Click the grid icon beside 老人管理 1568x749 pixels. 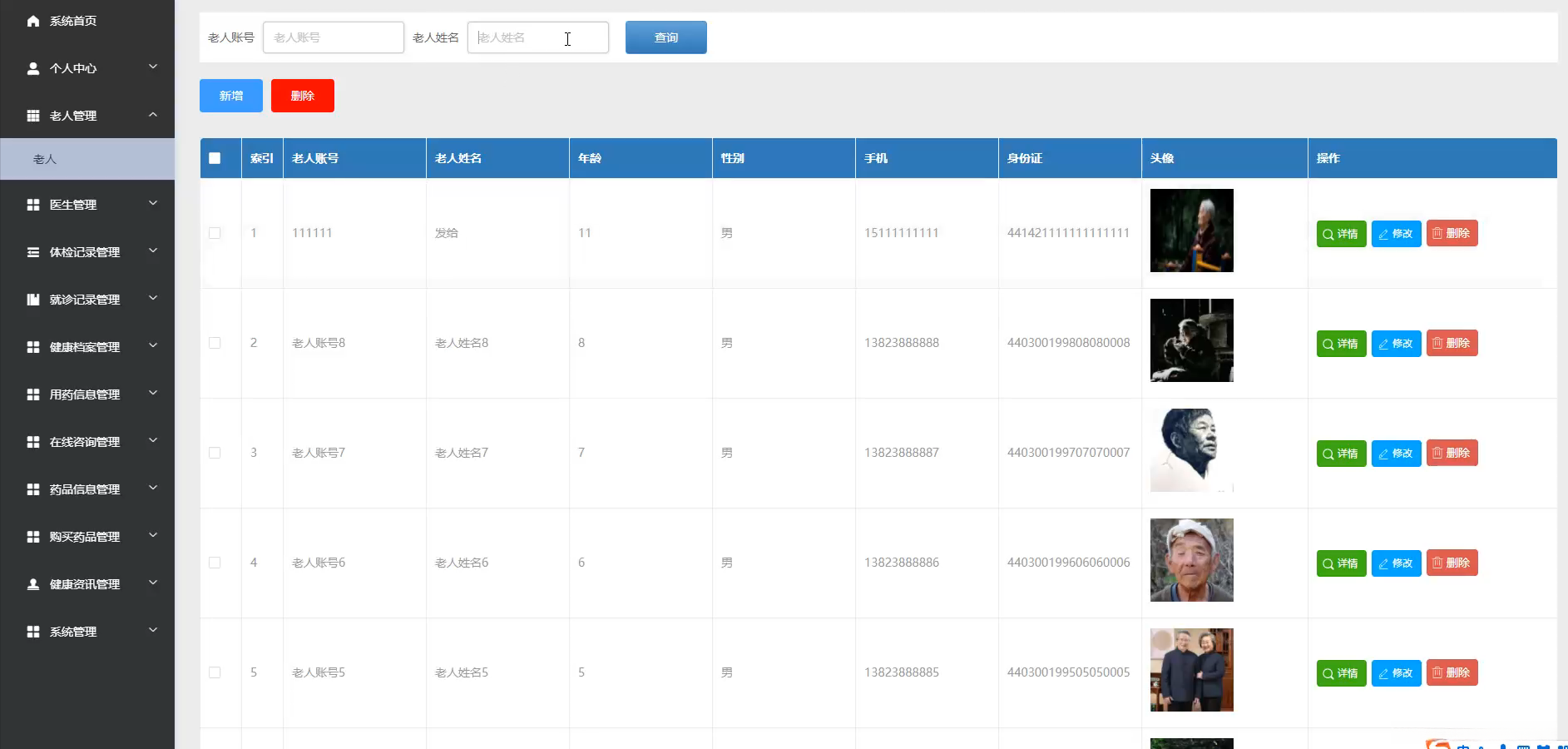point(33,116)
